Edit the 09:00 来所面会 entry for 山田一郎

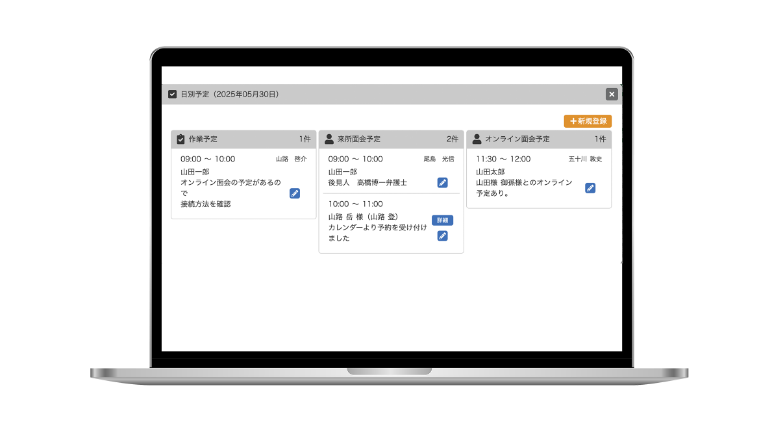(x=442, y=183)
